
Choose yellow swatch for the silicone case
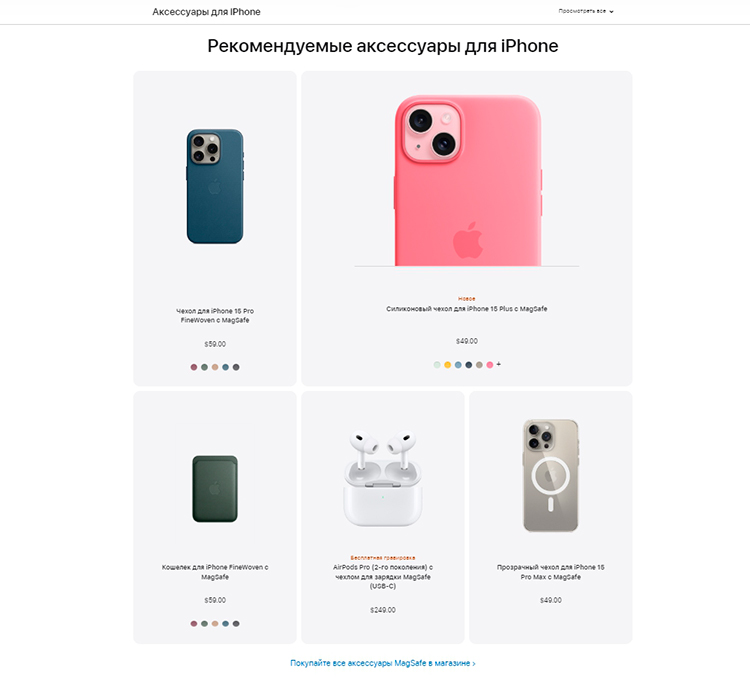pyautogui.click(x=448, y=365)
